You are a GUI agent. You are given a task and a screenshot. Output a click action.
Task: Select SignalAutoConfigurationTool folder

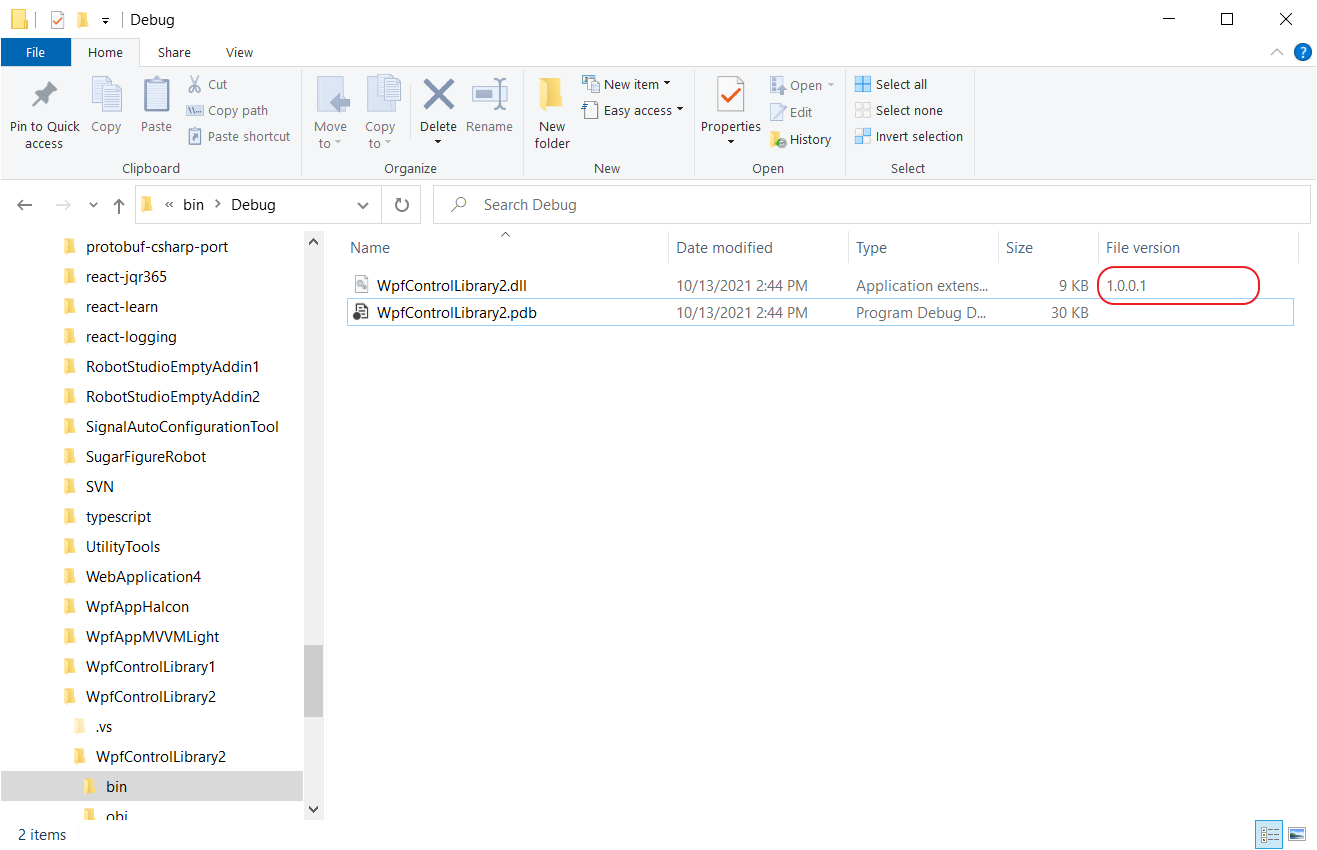182,427
